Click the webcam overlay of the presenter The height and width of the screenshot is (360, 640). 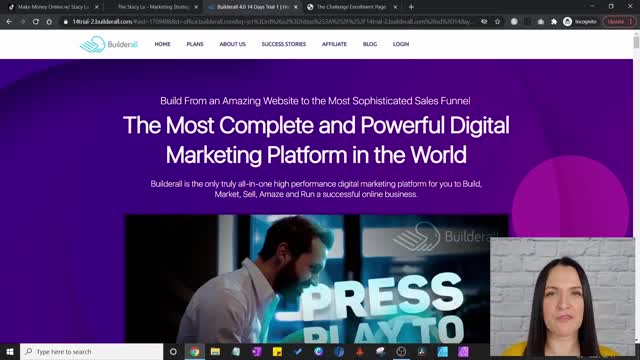(x=562, y=297)
